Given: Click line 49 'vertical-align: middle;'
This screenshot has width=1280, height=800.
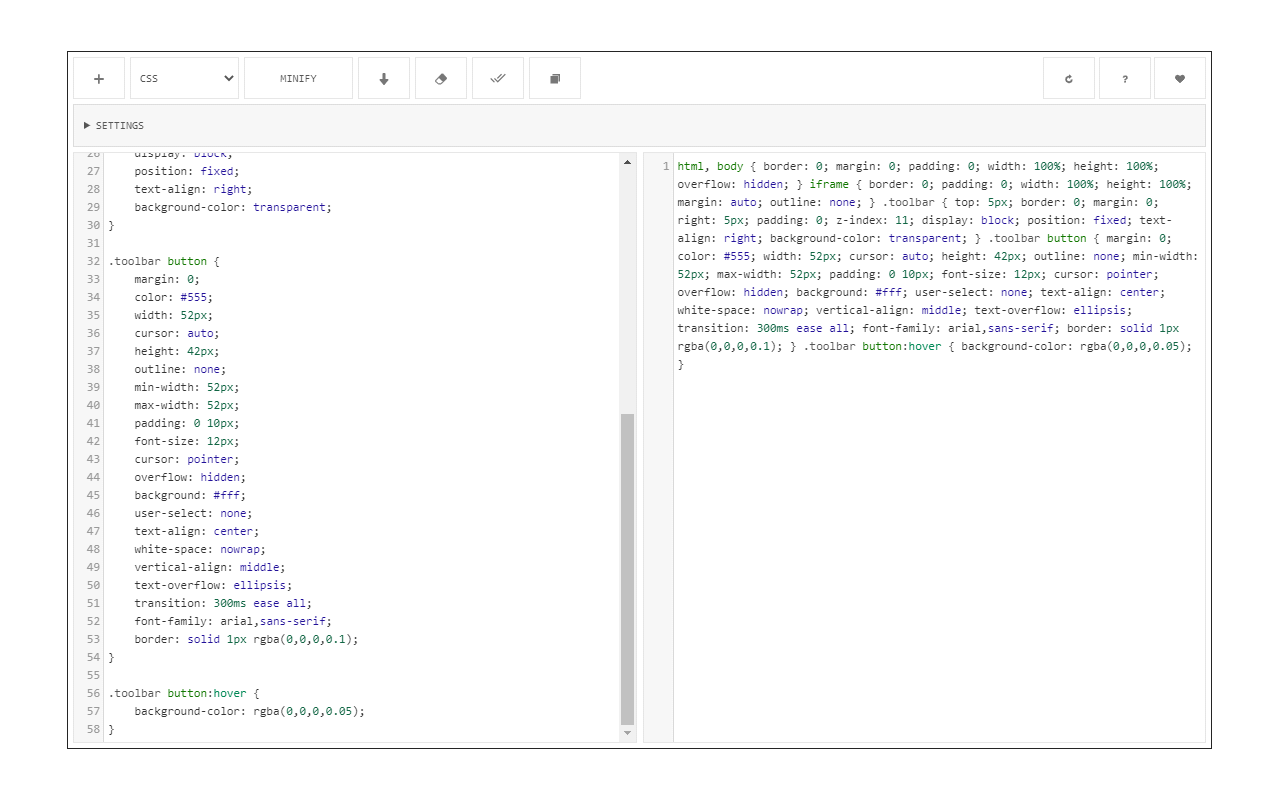Looking at the screenshot, I should tap(210, 567).
